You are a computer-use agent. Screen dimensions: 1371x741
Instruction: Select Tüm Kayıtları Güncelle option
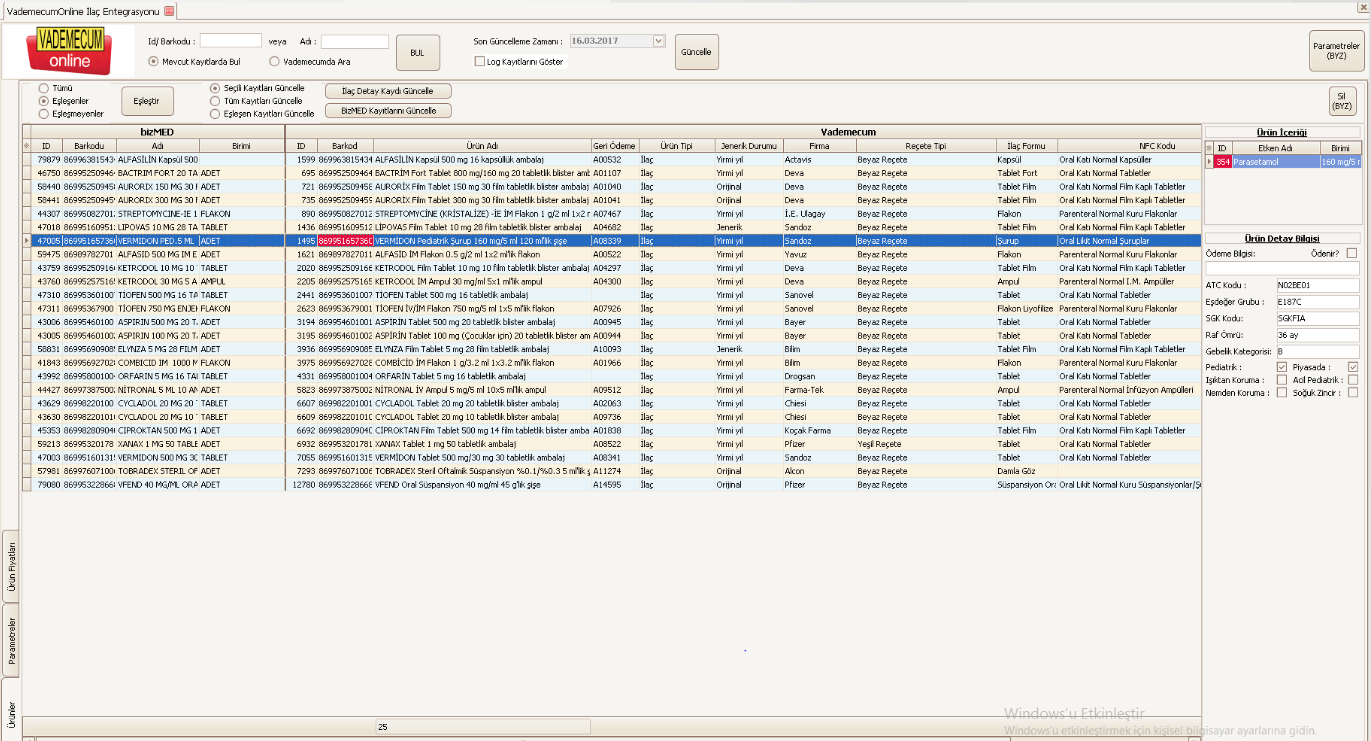click(215, 101)
